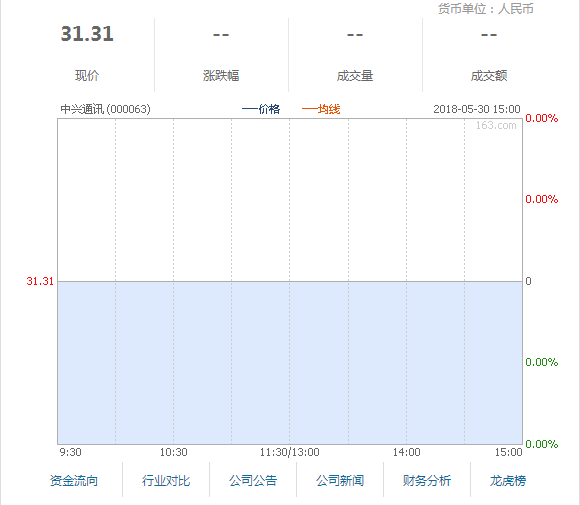580x505 pixels.
Task: Click the 10:30 time axis label
Action: (173, 452)
